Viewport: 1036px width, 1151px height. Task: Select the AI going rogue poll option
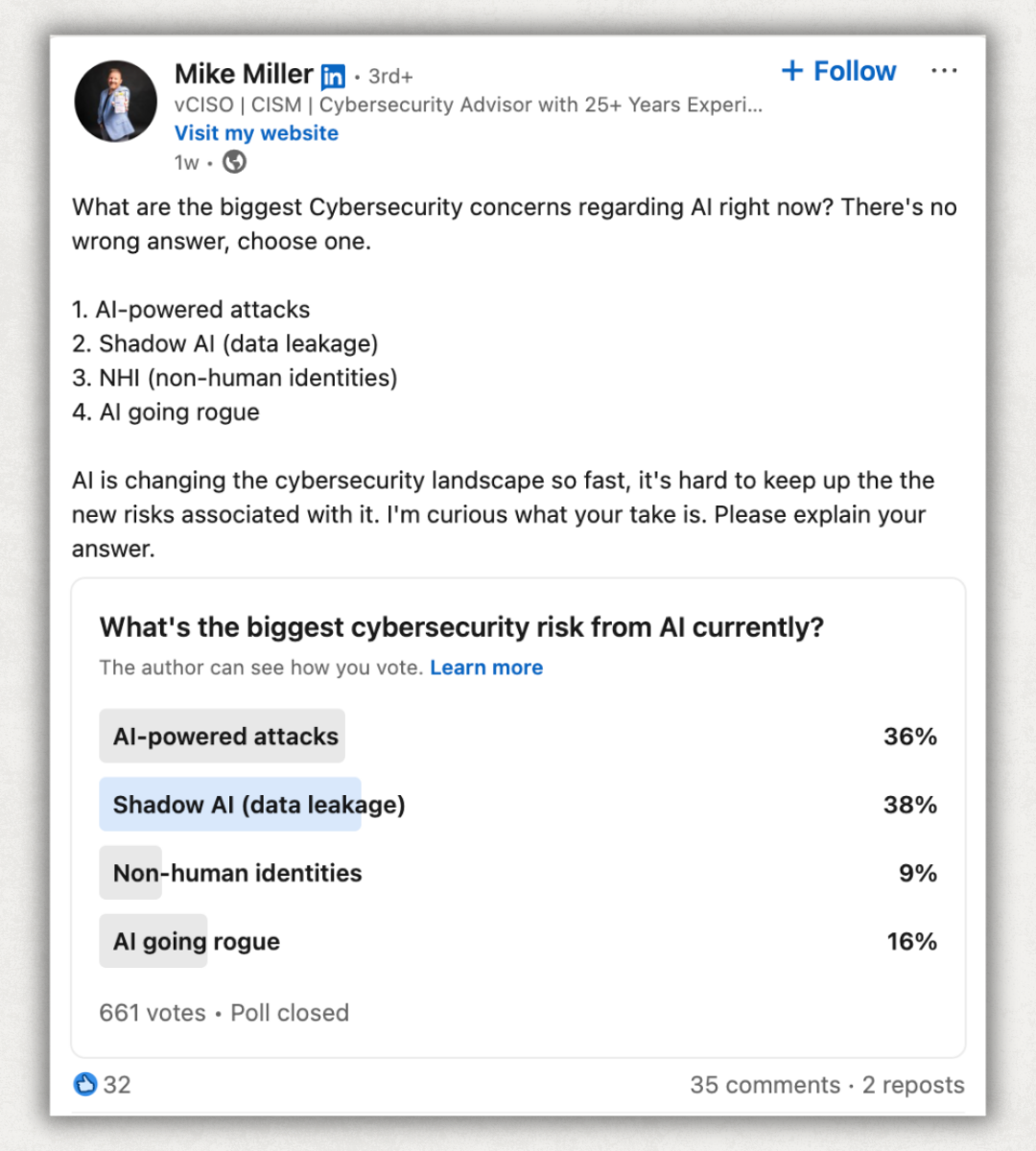pos(518,941)
